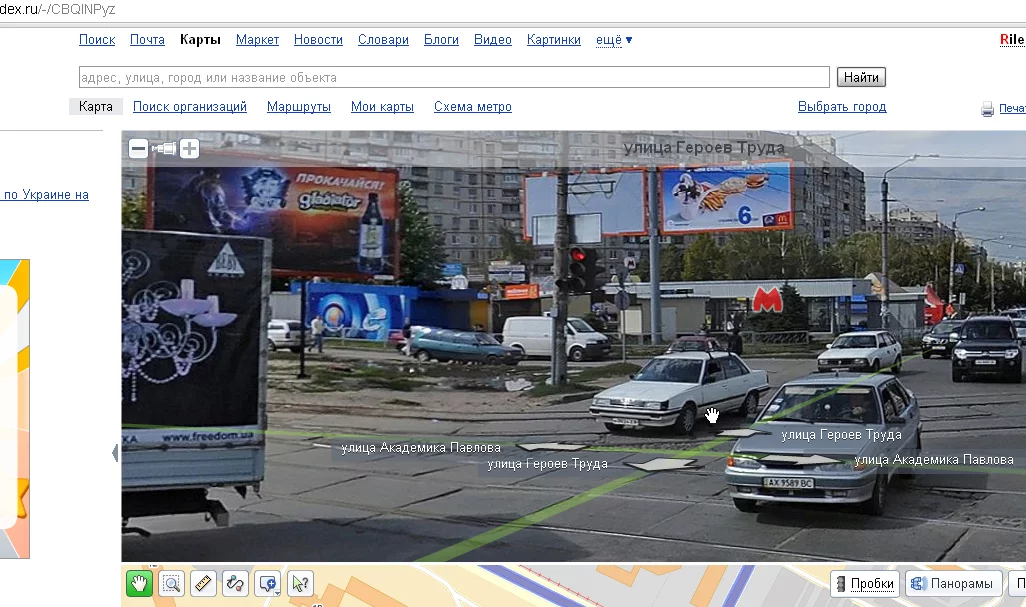Open the Почта service link
Viewport: 1026px width, 607px height.
147,40
